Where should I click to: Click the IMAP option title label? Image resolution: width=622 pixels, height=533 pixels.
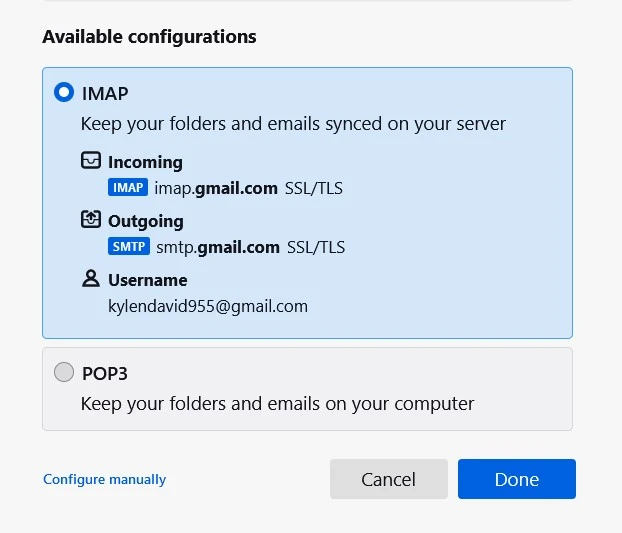[105, 94]
